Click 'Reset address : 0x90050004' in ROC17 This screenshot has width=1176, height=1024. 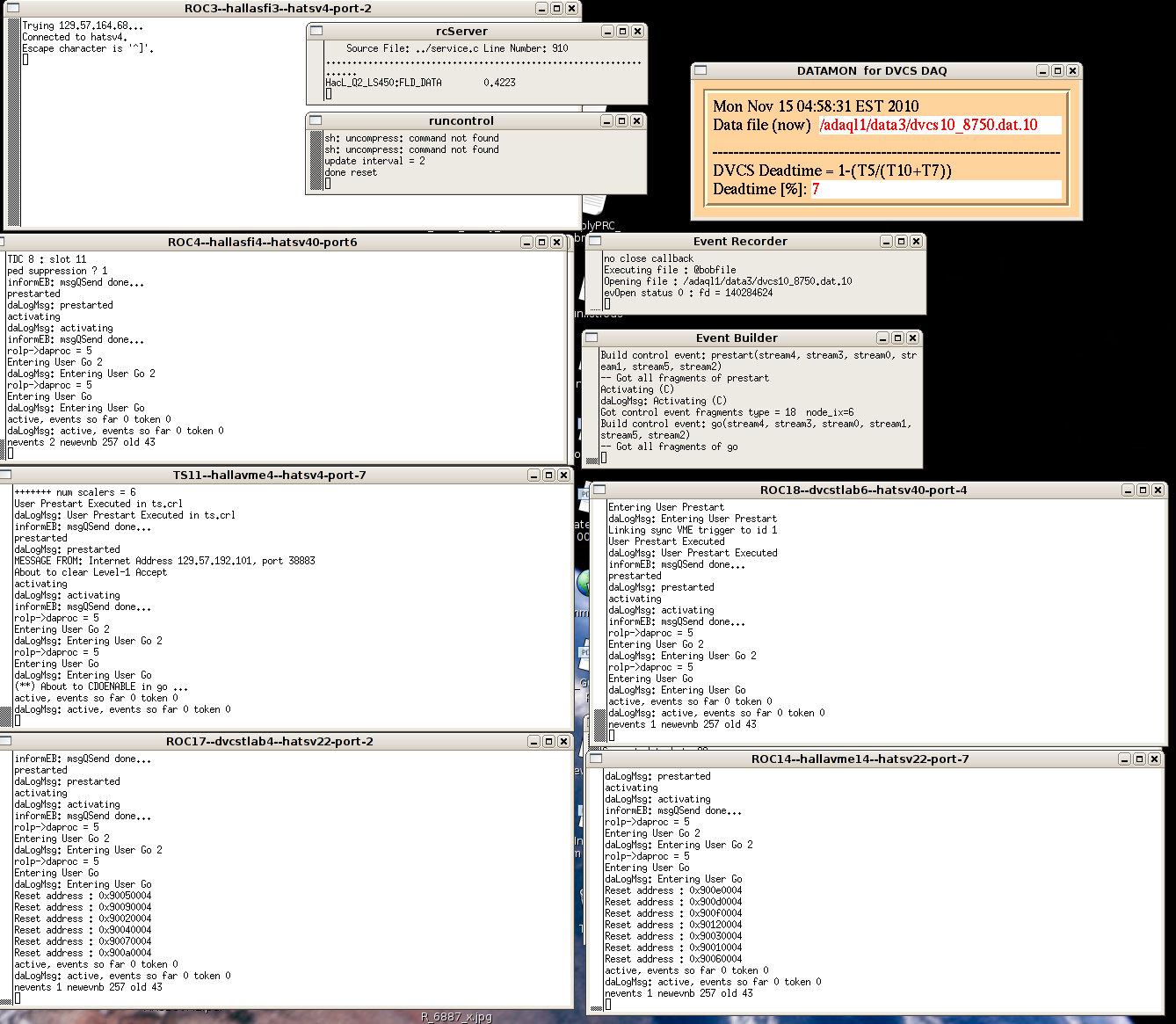(x=83, y=896)
